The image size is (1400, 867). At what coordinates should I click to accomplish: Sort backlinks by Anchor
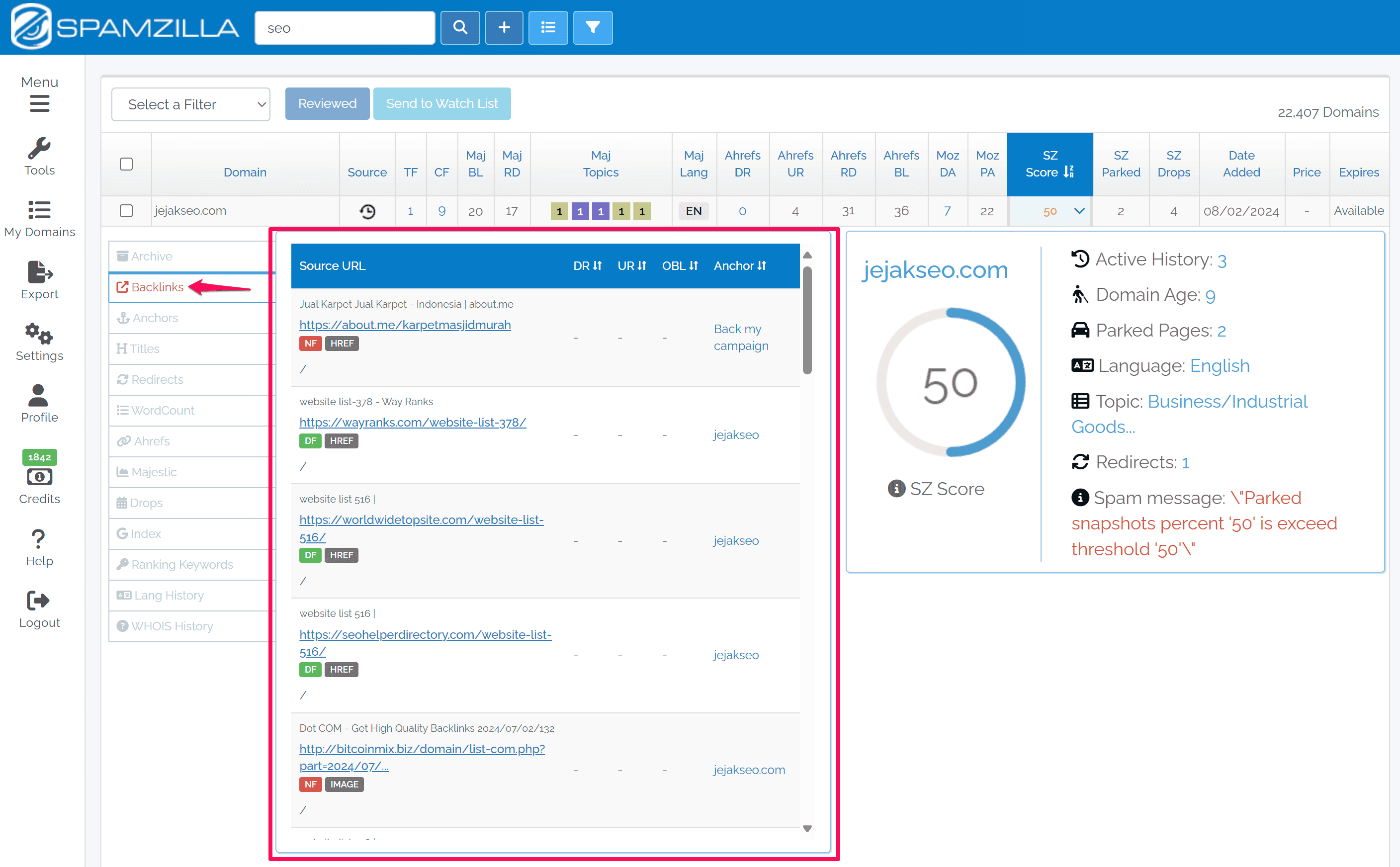pyautogui.click(x=740, y=265)
